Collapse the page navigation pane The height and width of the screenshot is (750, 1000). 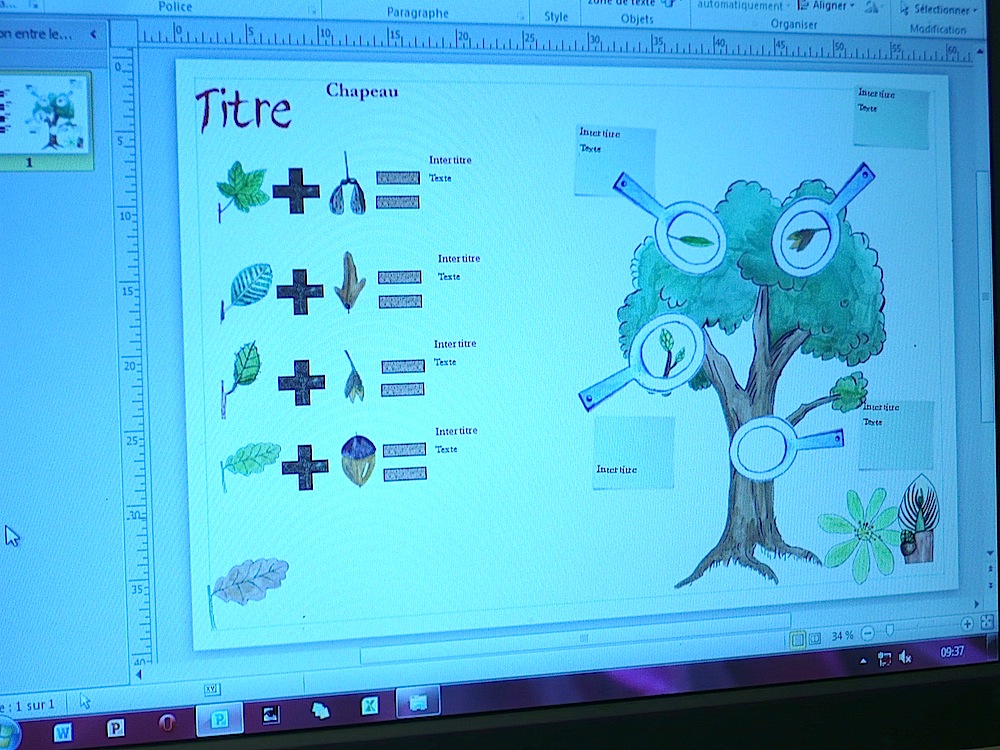point(93,34)
